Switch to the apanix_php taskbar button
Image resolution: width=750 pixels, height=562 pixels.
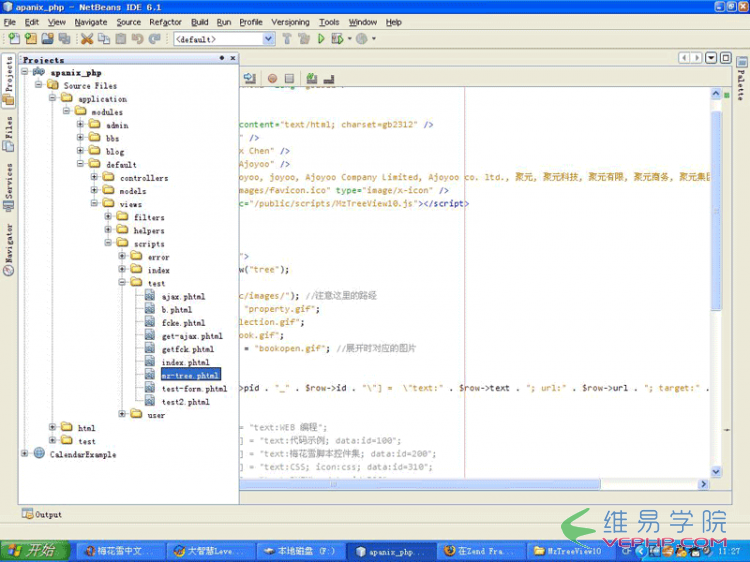391,551
